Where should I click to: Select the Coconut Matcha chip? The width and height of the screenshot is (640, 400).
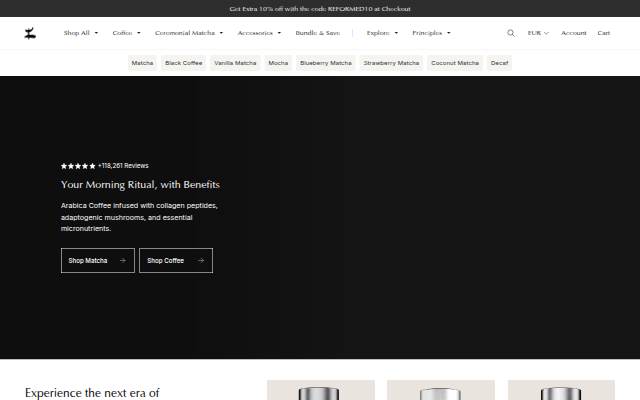pos(455,63)
